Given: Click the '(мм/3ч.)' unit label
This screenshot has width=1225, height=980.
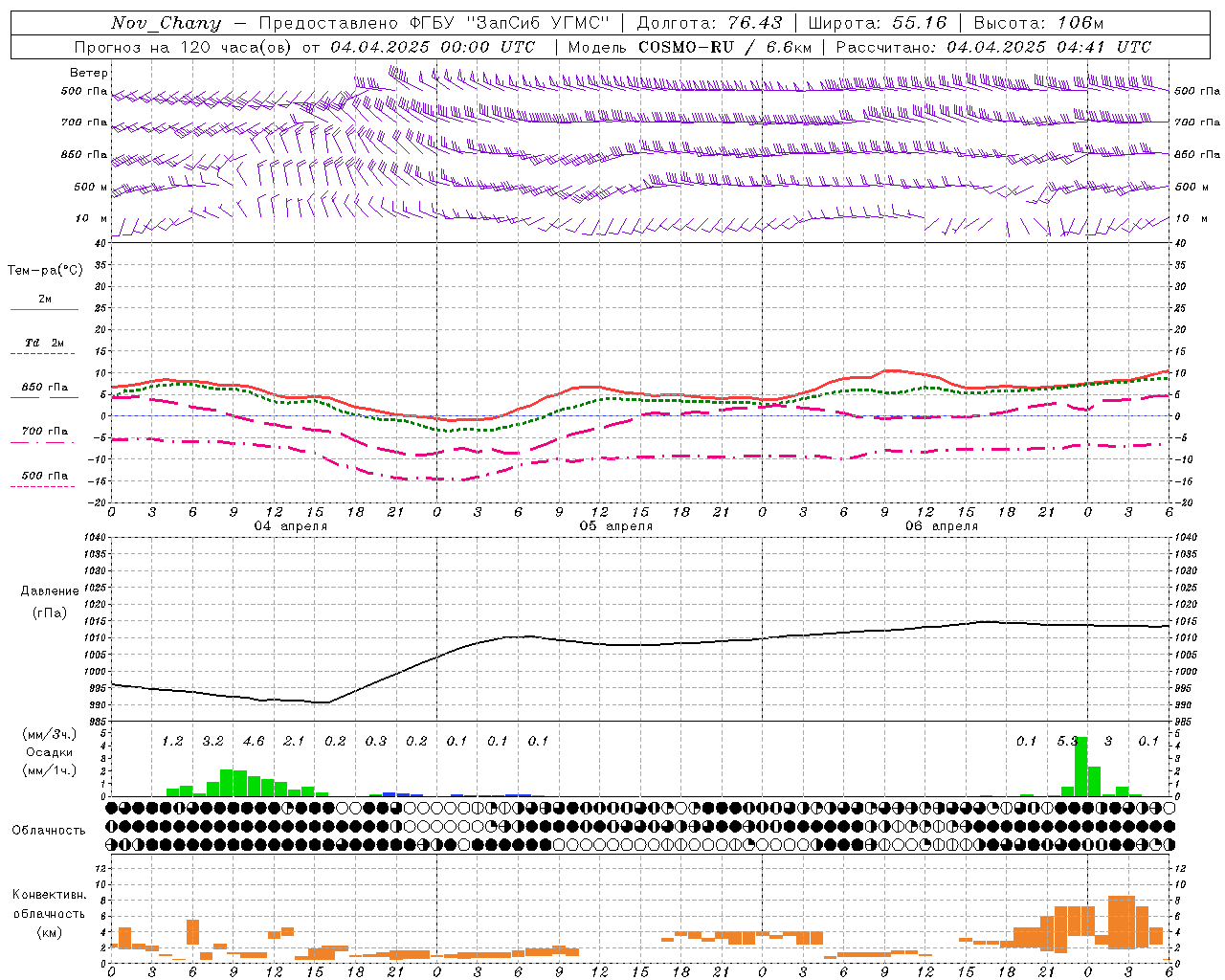Looking at the screenshot, I should click(x=50, y=735).
